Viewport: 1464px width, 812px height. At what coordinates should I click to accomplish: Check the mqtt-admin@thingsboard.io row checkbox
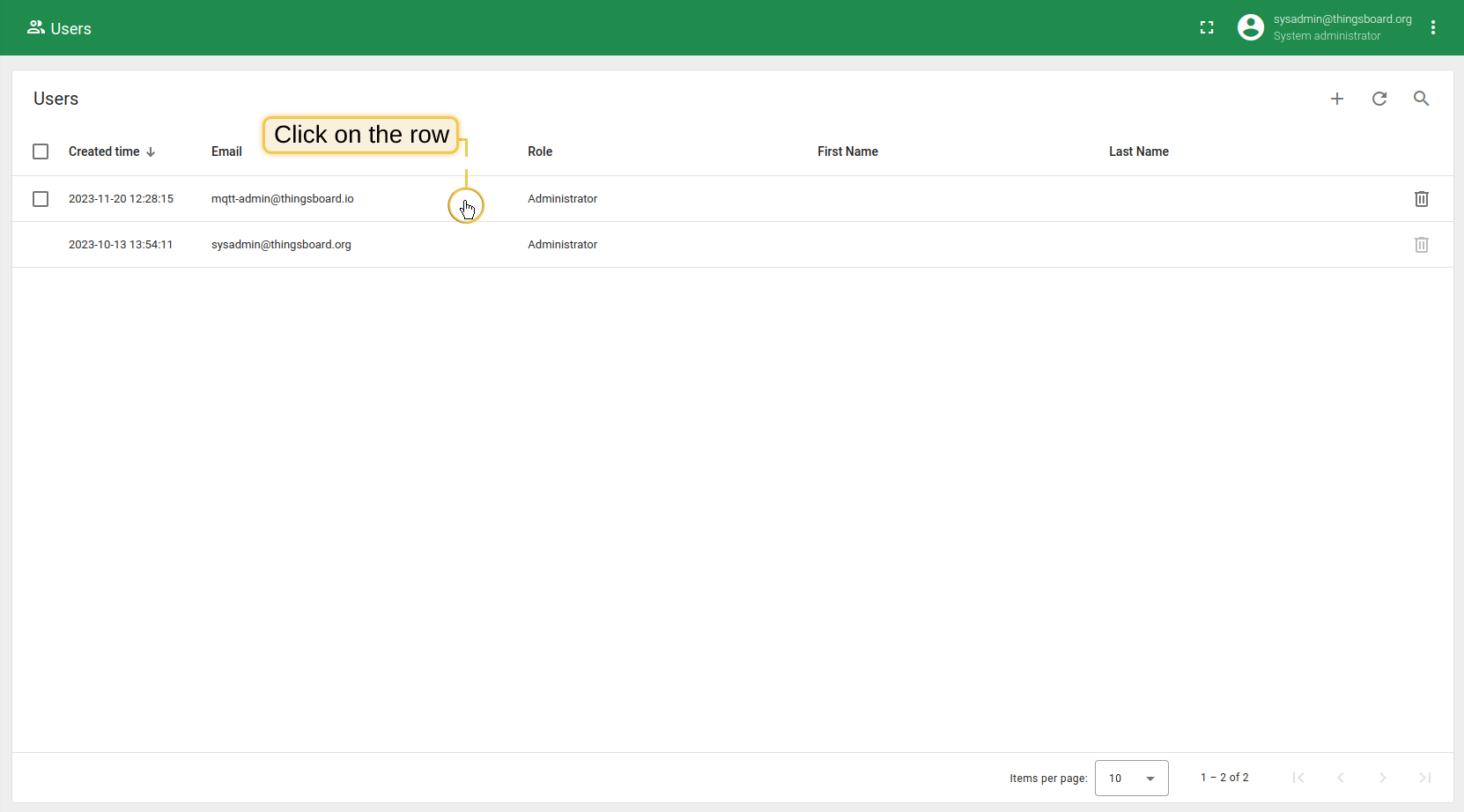[41, 199]
